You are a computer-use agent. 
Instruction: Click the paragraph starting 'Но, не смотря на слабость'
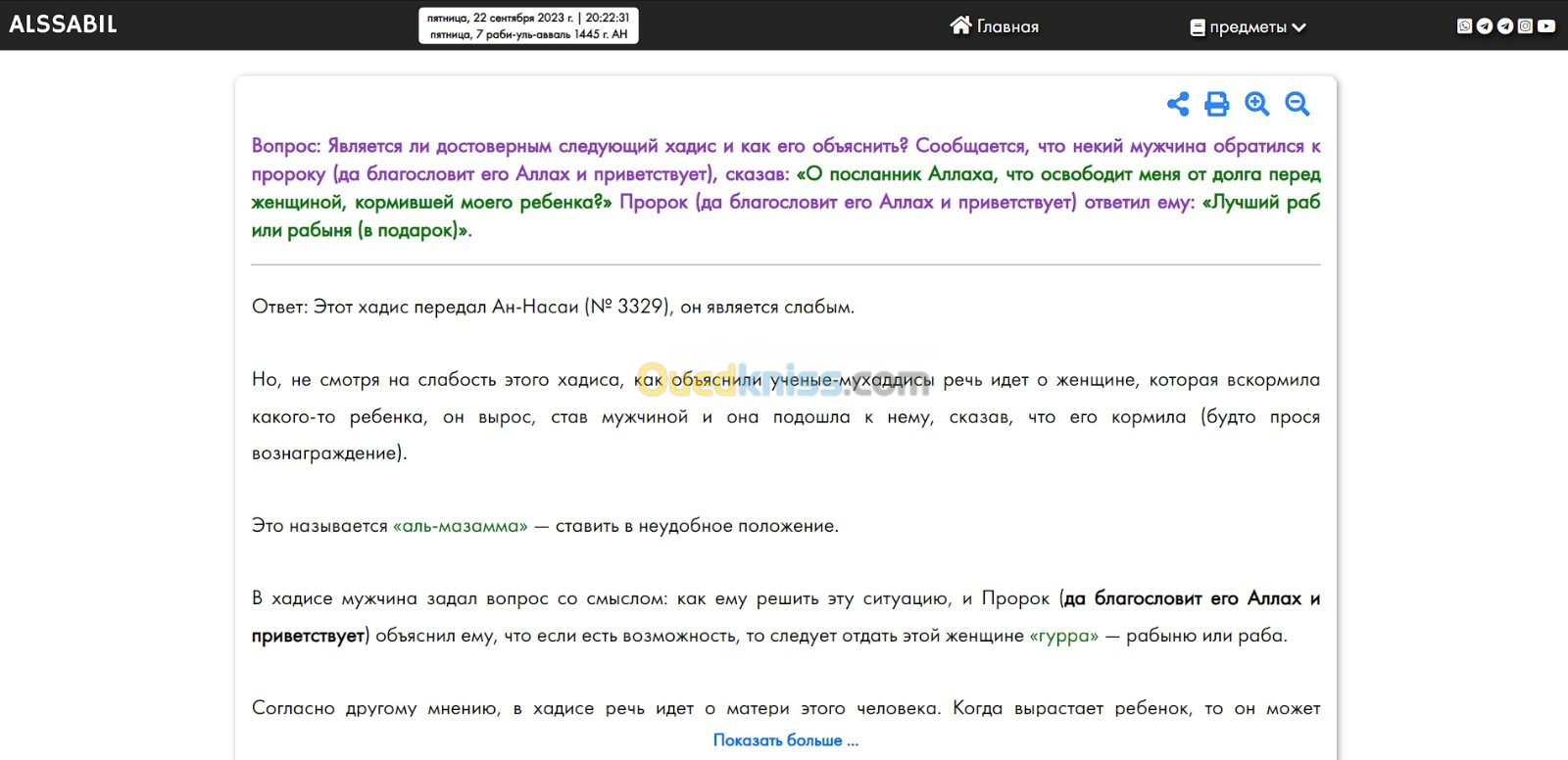(x=786, y=416)
